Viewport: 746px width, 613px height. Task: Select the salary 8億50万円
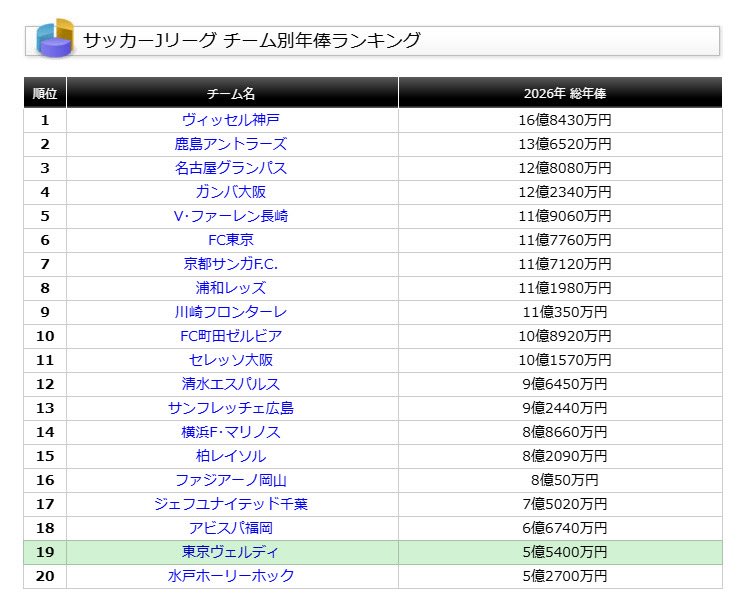point(565,480)
